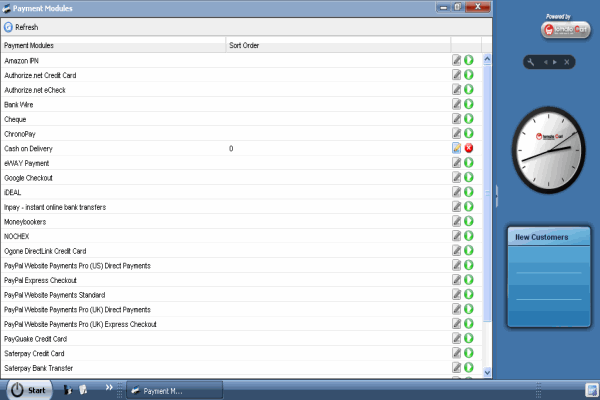The height and width of the screenshot is (400, 600).
Task: Close the gadget toolbar with X icon
Action: (x=567, y=62)
